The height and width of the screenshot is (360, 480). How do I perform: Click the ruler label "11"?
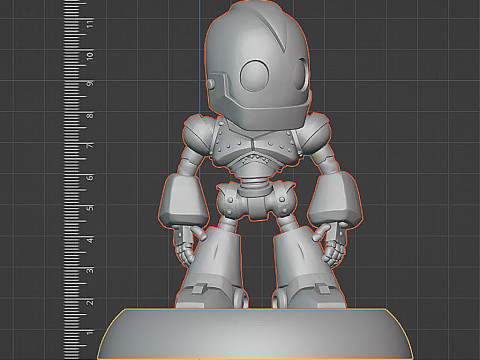[90, 23]
